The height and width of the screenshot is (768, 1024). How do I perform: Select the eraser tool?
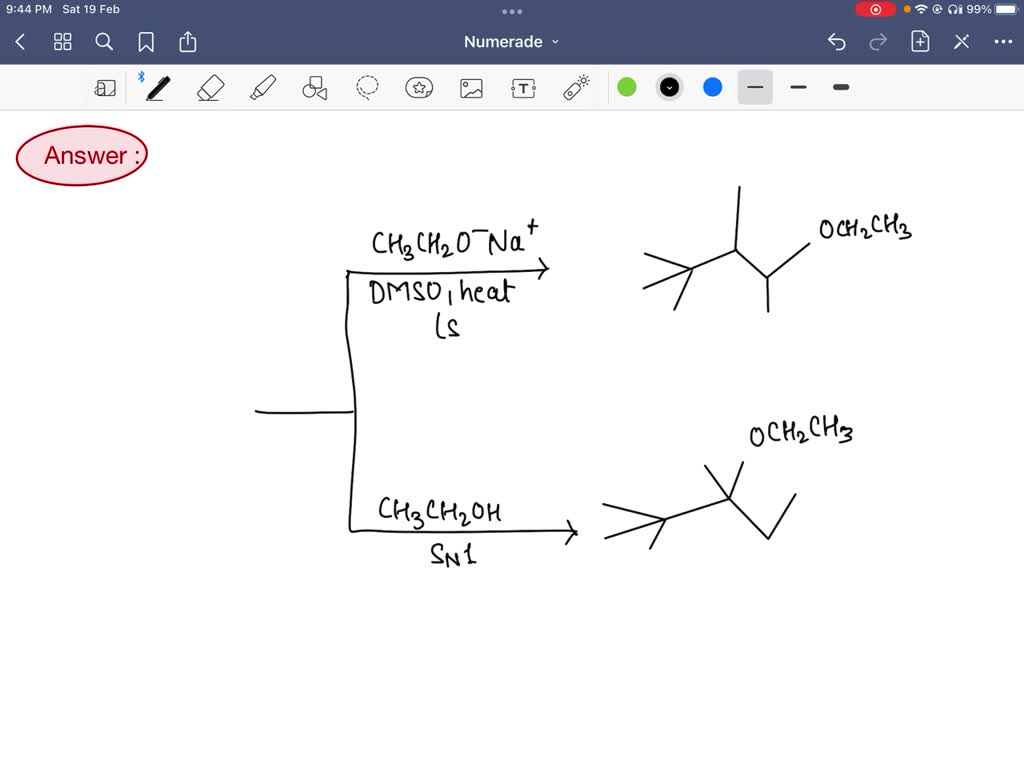[x=210, y=88]
